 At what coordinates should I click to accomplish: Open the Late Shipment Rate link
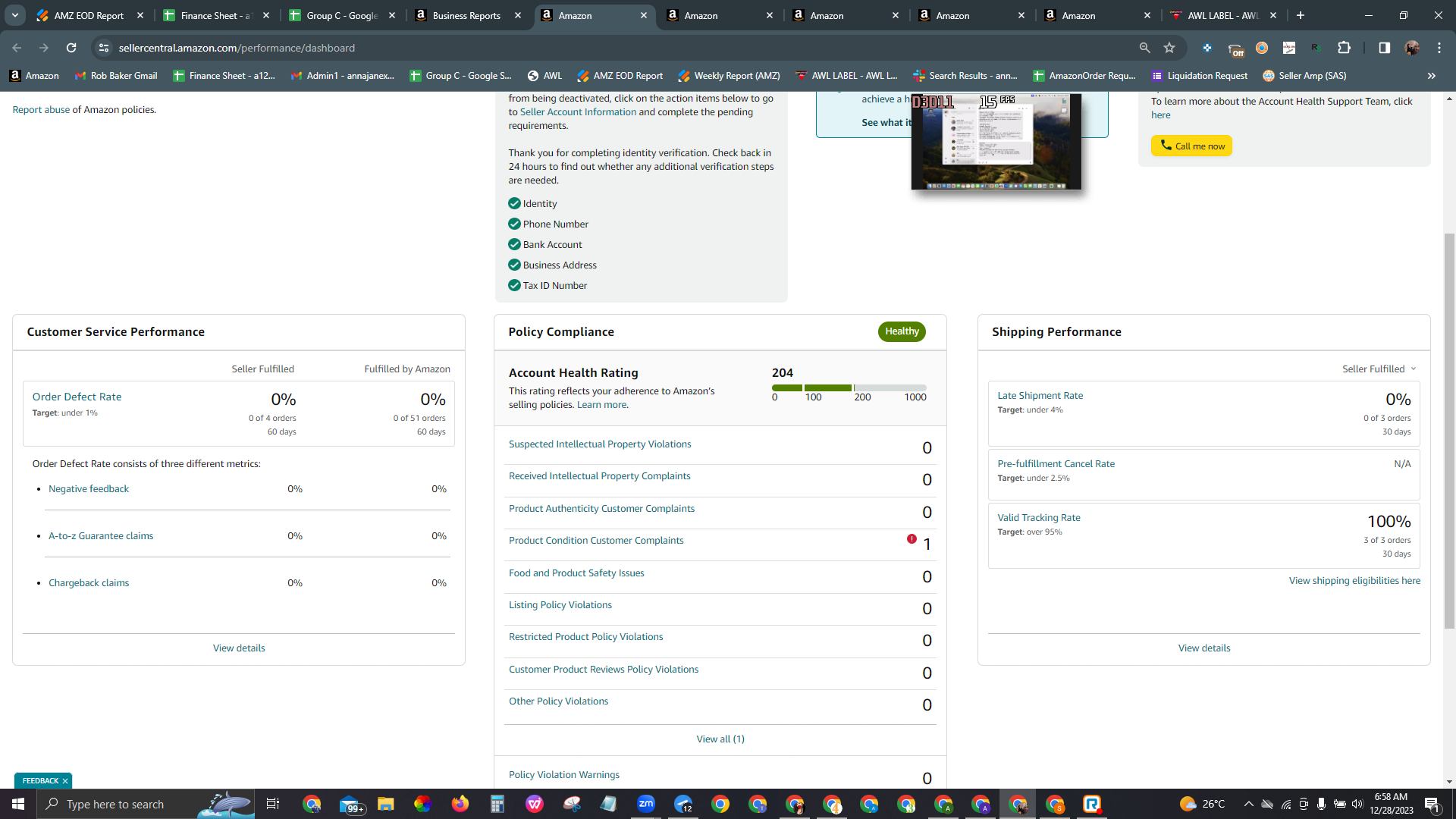(x=1040, y=396)
